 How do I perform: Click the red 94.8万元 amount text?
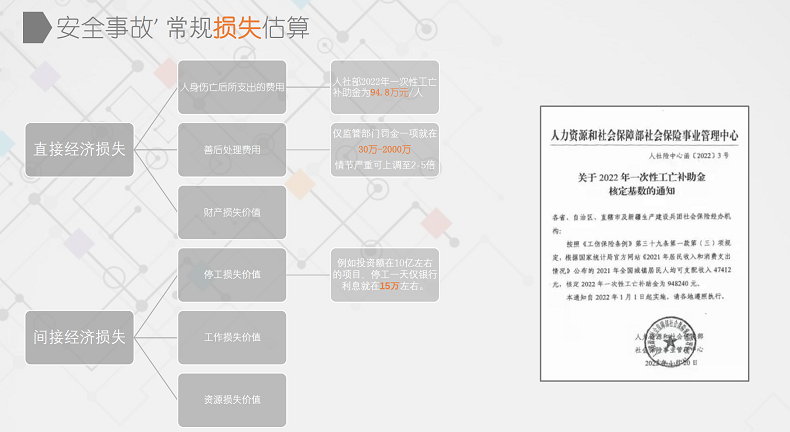coord(391,92)
